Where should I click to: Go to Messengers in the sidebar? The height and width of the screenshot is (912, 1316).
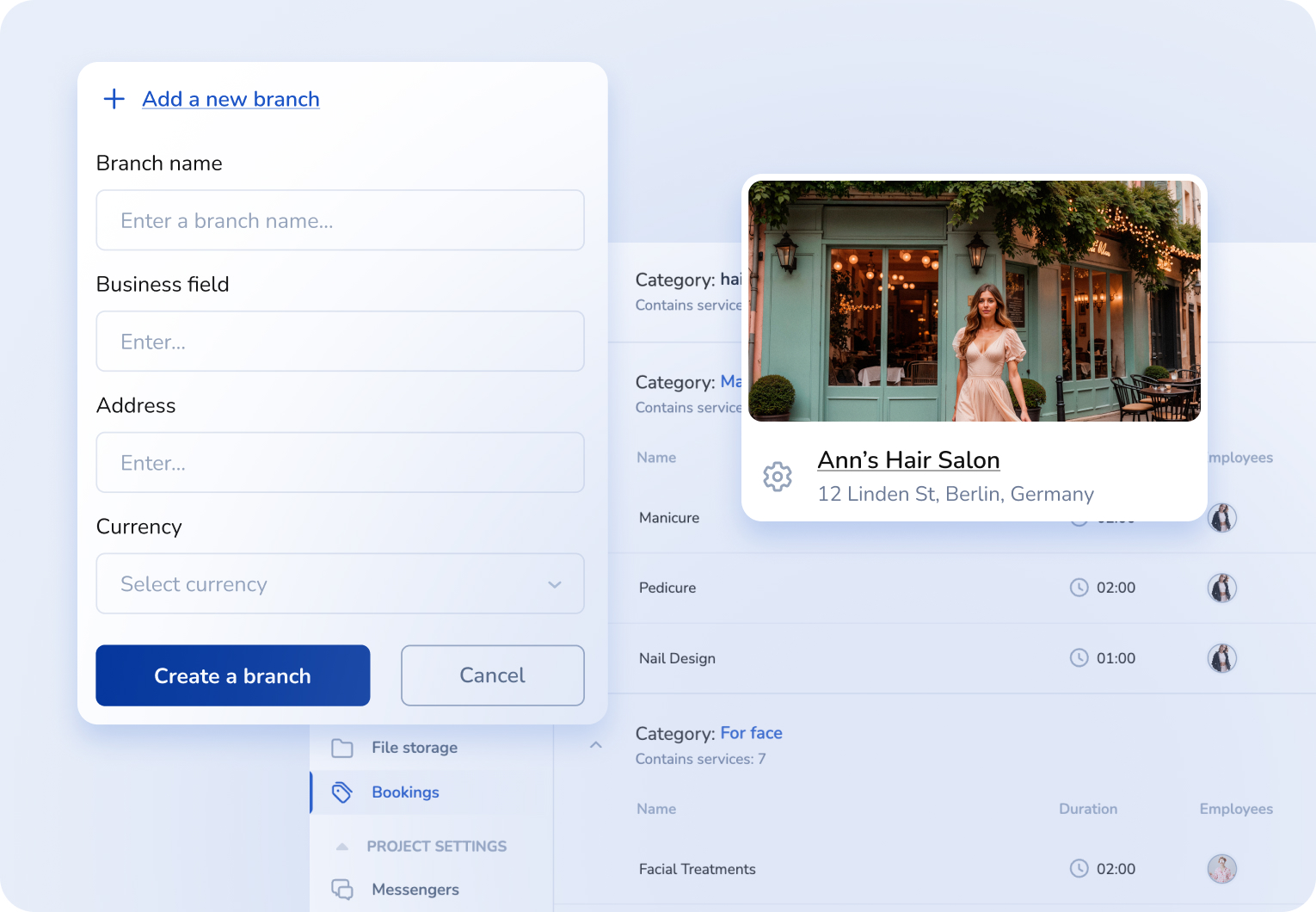tap(415, 890)
